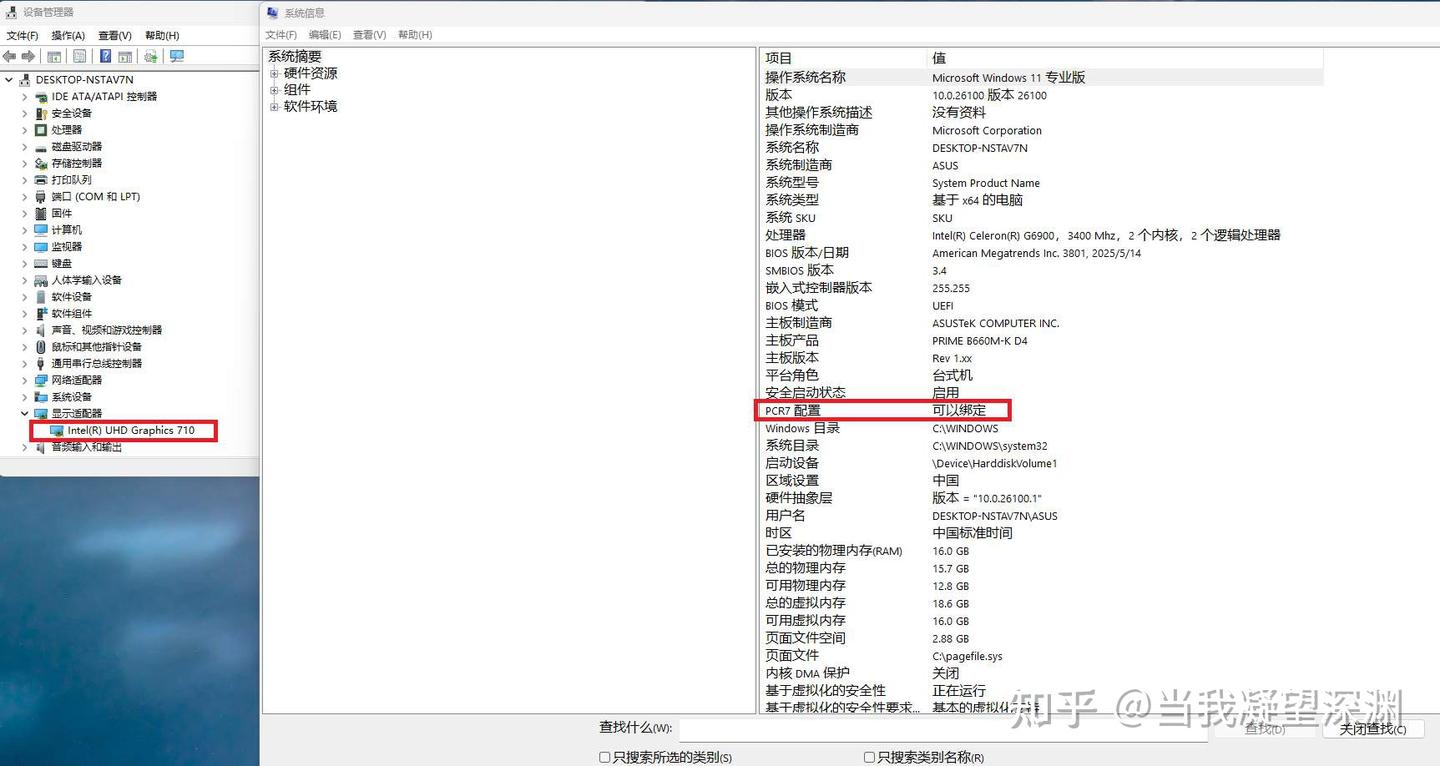This screenshot has height=766, width=1440.
Task: Click the Help icon in Device Manager toolbar
Action: pyautogui.click(x=105, y=56)
